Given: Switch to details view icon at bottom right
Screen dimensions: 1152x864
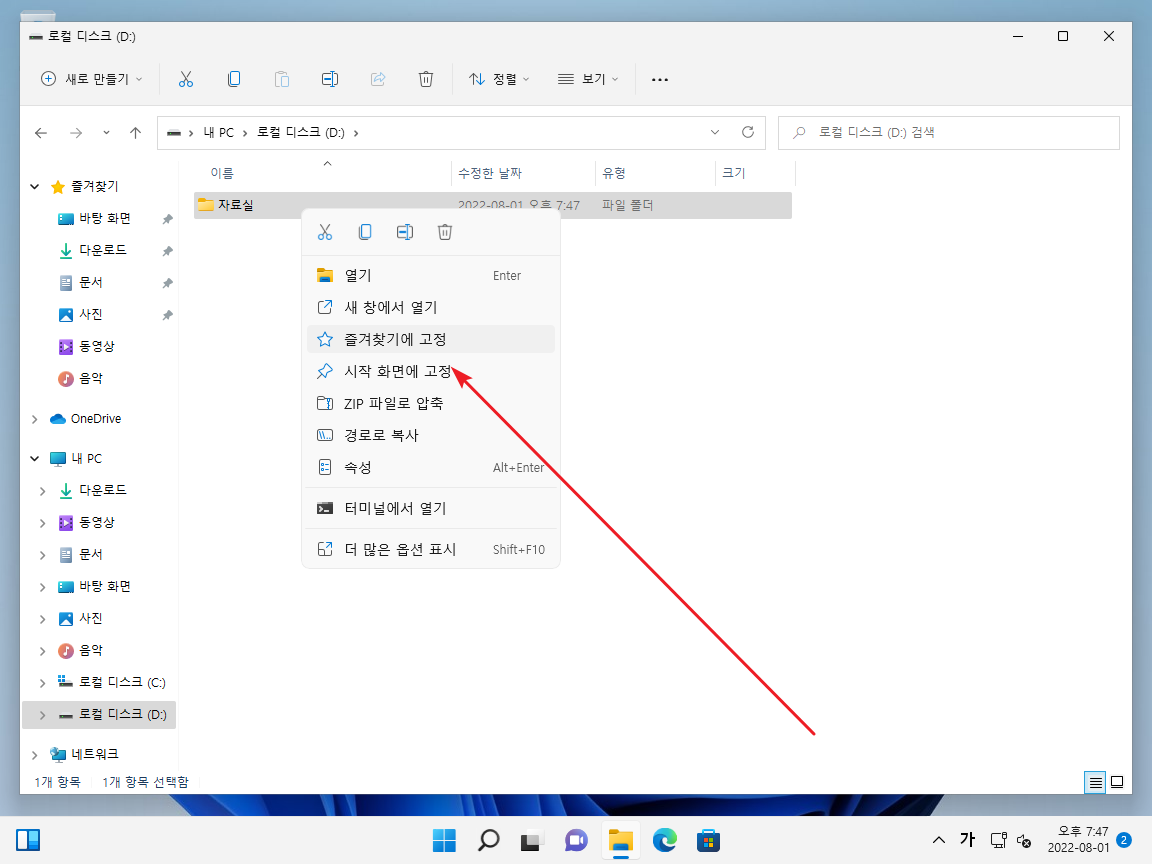Looking at the screenshot, I should click(1095, 782).
